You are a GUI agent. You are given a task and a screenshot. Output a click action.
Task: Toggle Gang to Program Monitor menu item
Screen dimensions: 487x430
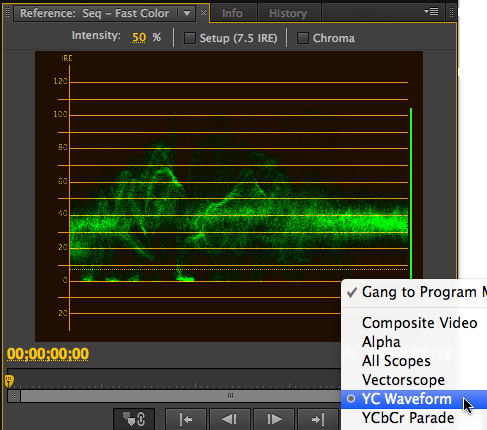pyautogui.click(x=414, y=292)
